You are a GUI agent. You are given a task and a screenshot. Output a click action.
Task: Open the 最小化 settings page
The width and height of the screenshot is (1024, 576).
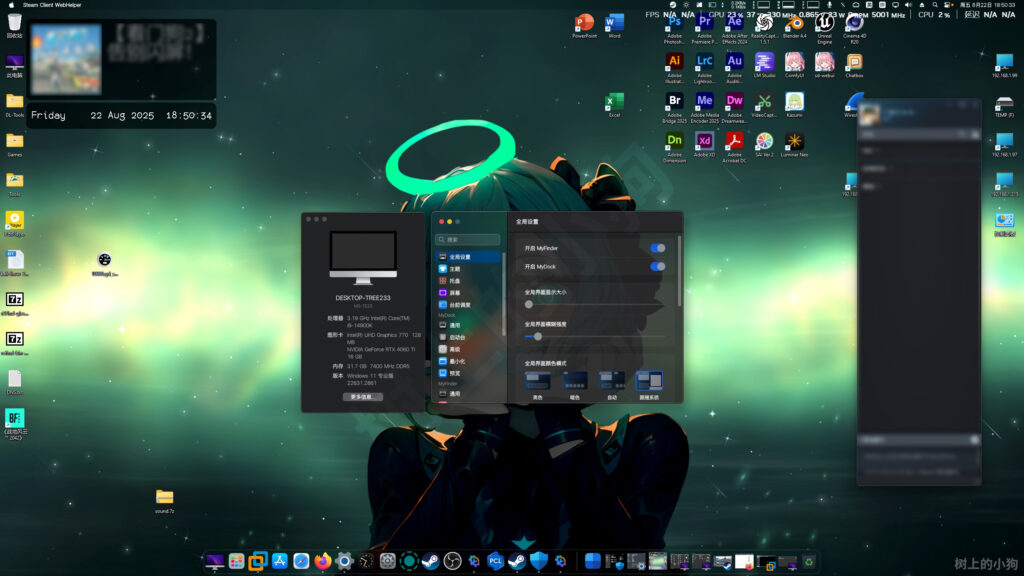click(468, 361)
